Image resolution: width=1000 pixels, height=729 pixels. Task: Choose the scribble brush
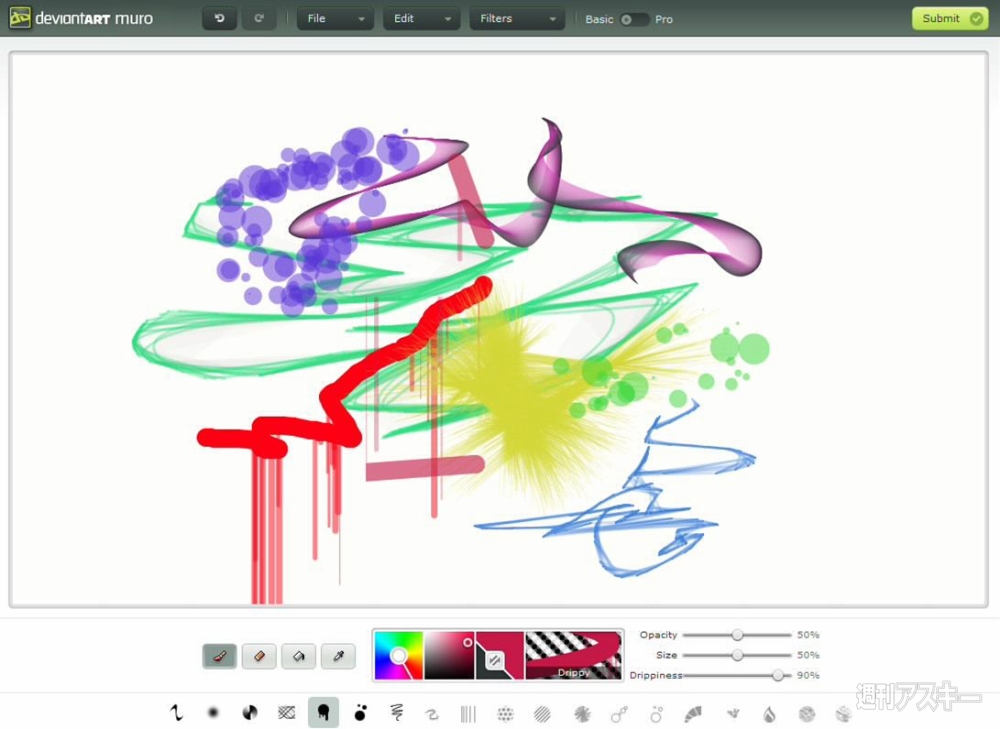tap(396, 712)
